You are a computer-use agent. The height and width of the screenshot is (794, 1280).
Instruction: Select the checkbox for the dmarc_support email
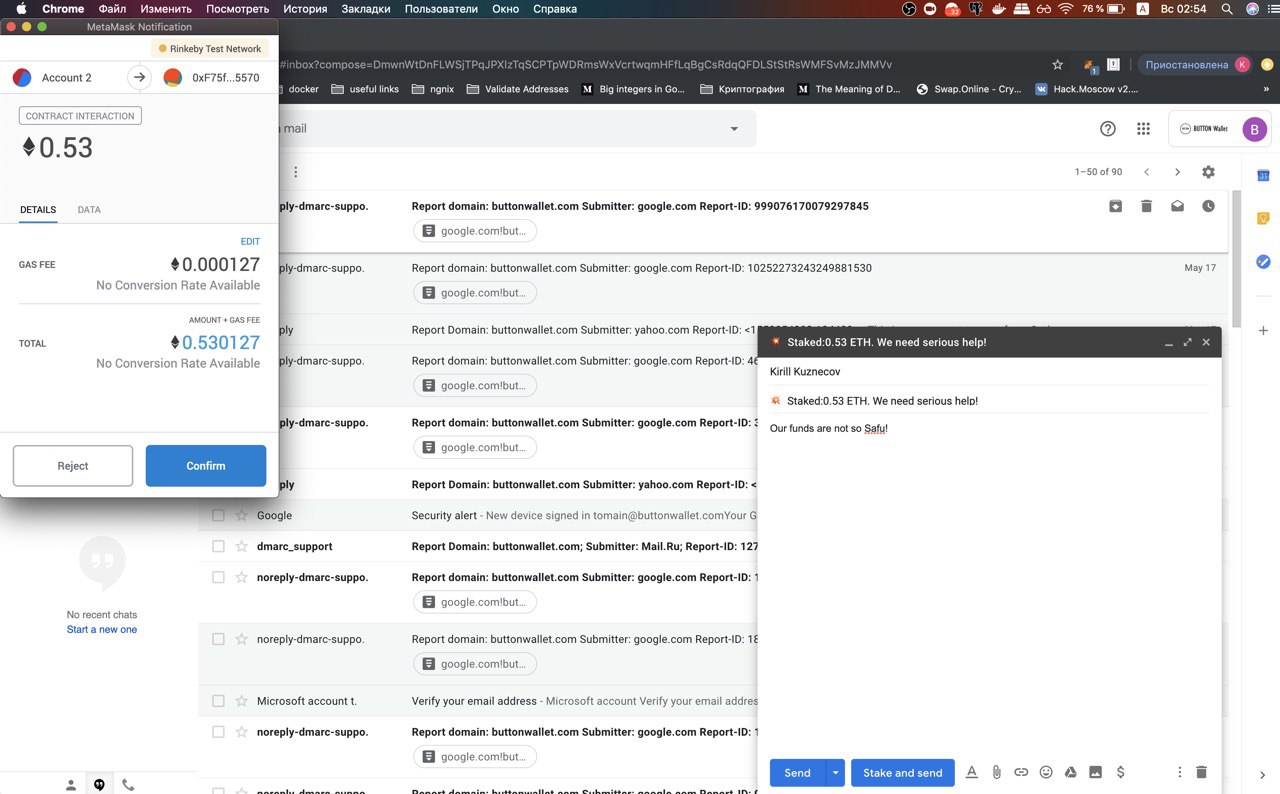click(218, 546)
